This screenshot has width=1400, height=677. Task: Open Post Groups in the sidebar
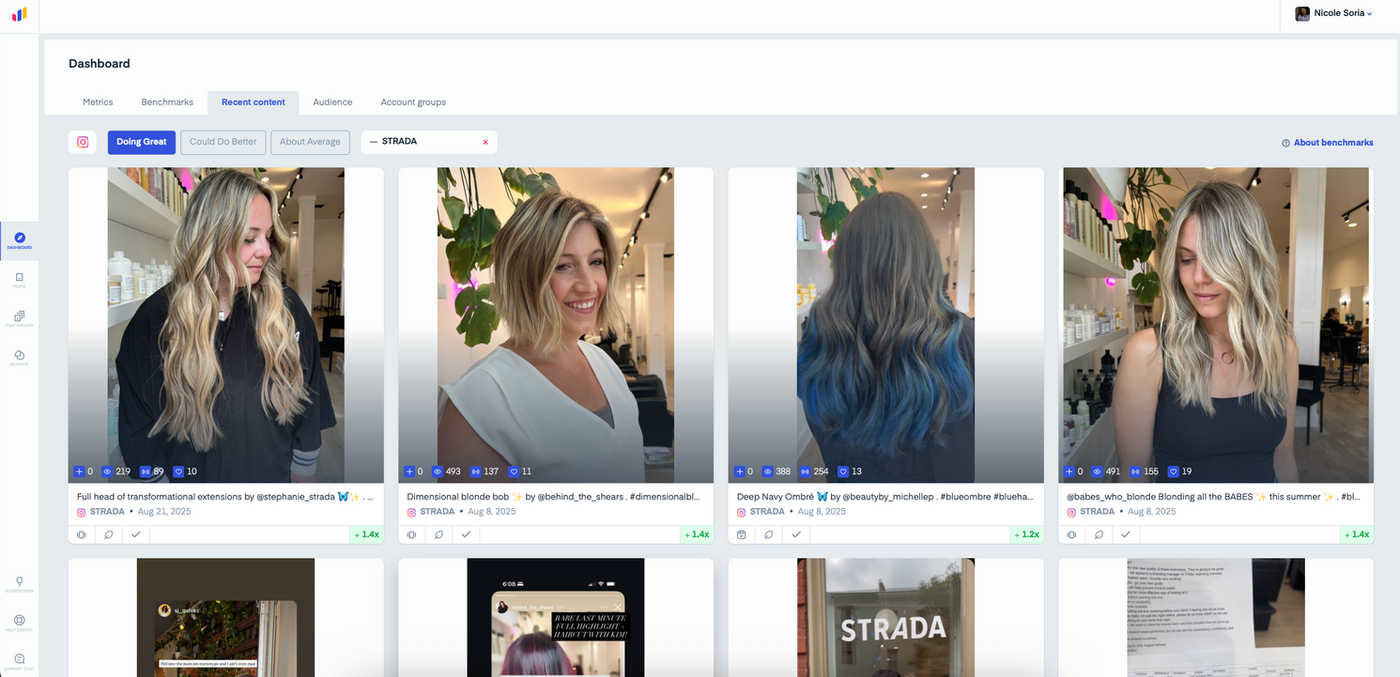19,319
